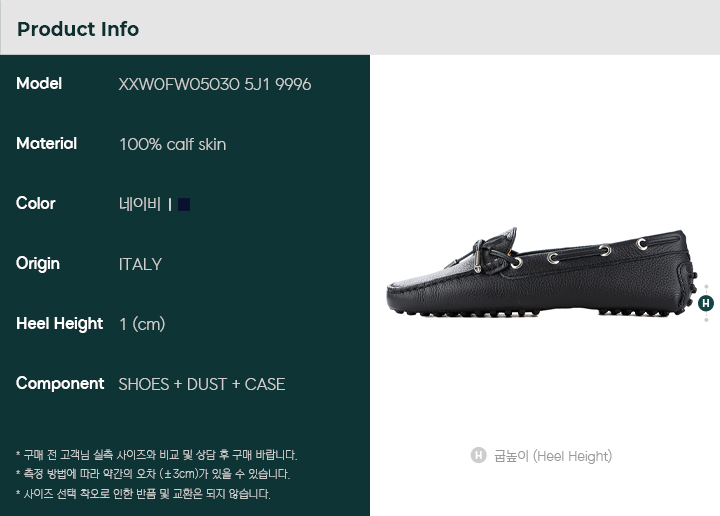Viewport: 720px width, 516px height.
Task: Select the Model label
Action: click(39, 84)
